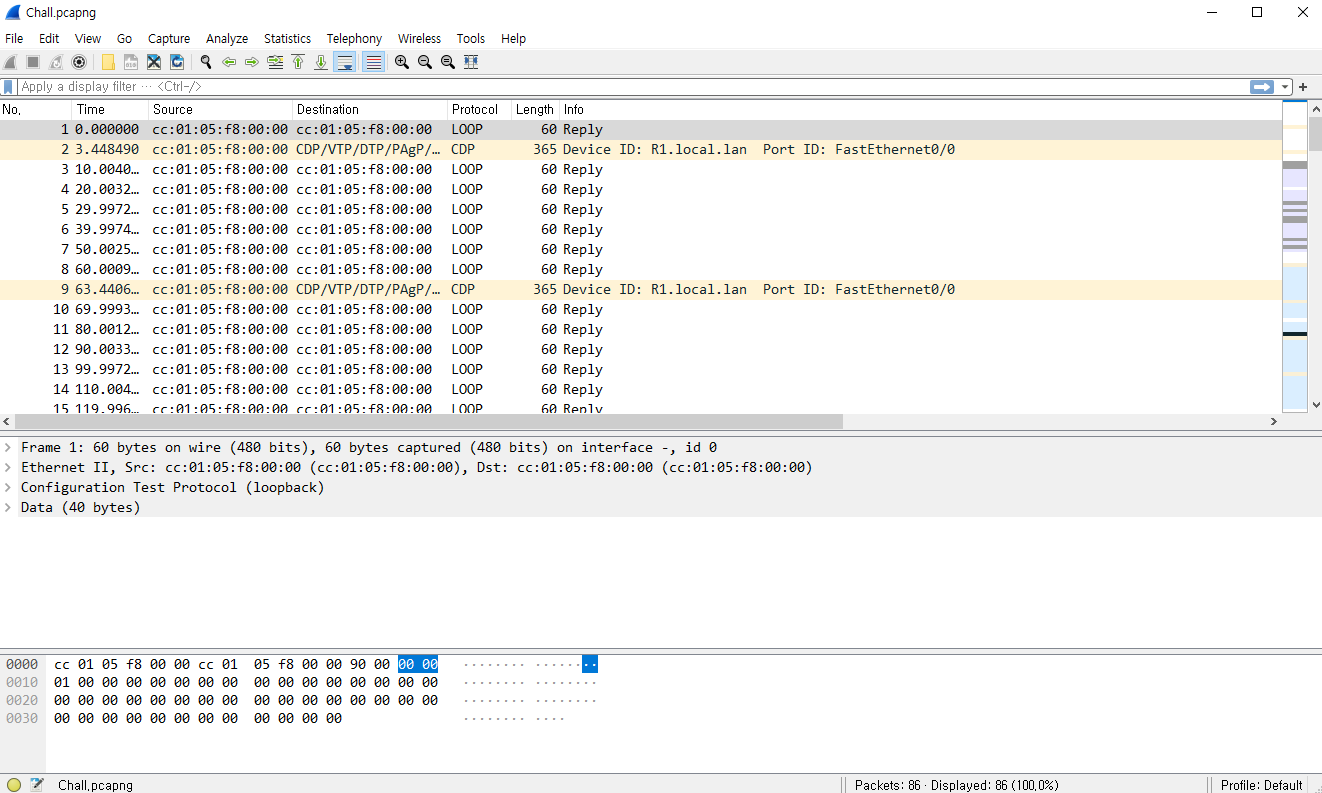Sort packets by Source column

tap(220, 109)
